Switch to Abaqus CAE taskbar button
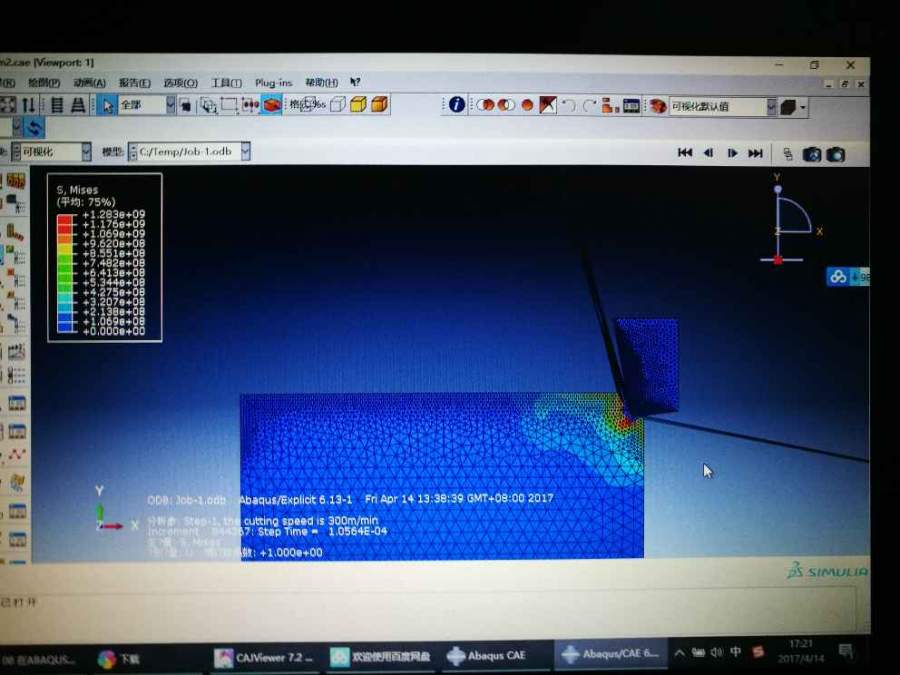The image size is (900, 675). 486,655
